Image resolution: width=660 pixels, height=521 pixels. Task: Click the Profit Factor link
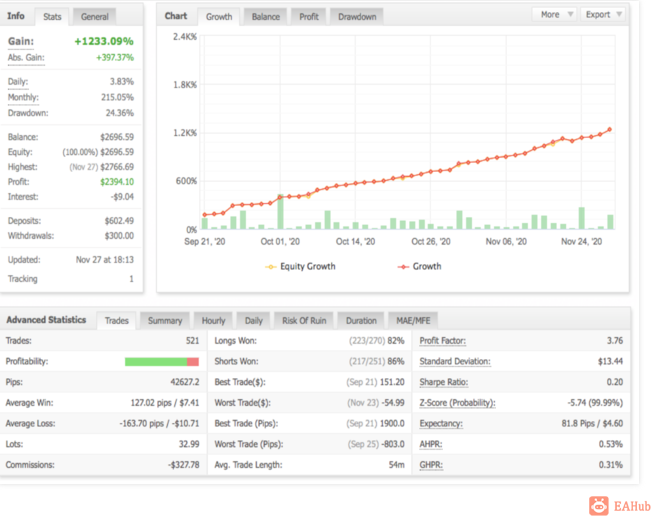442,341
